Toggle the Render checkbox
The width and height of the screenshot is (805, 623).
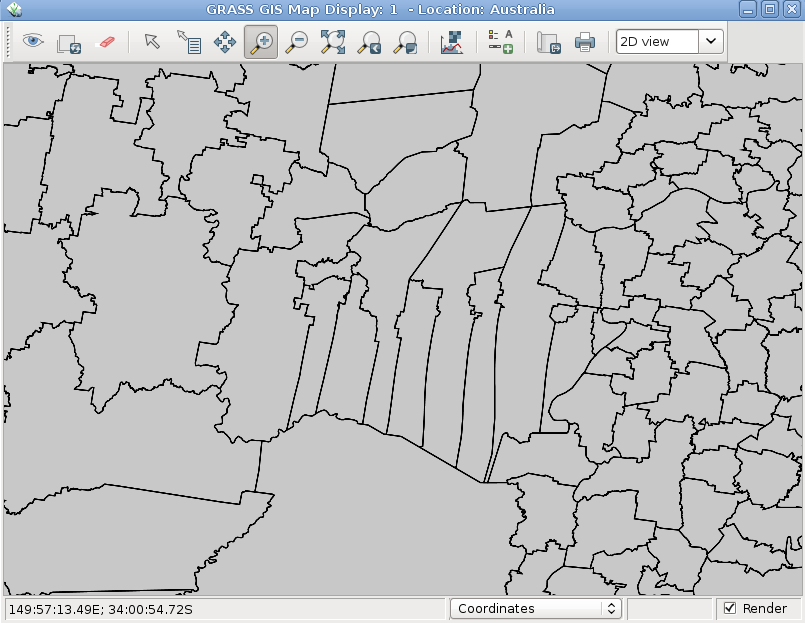(x=730, y=609)
